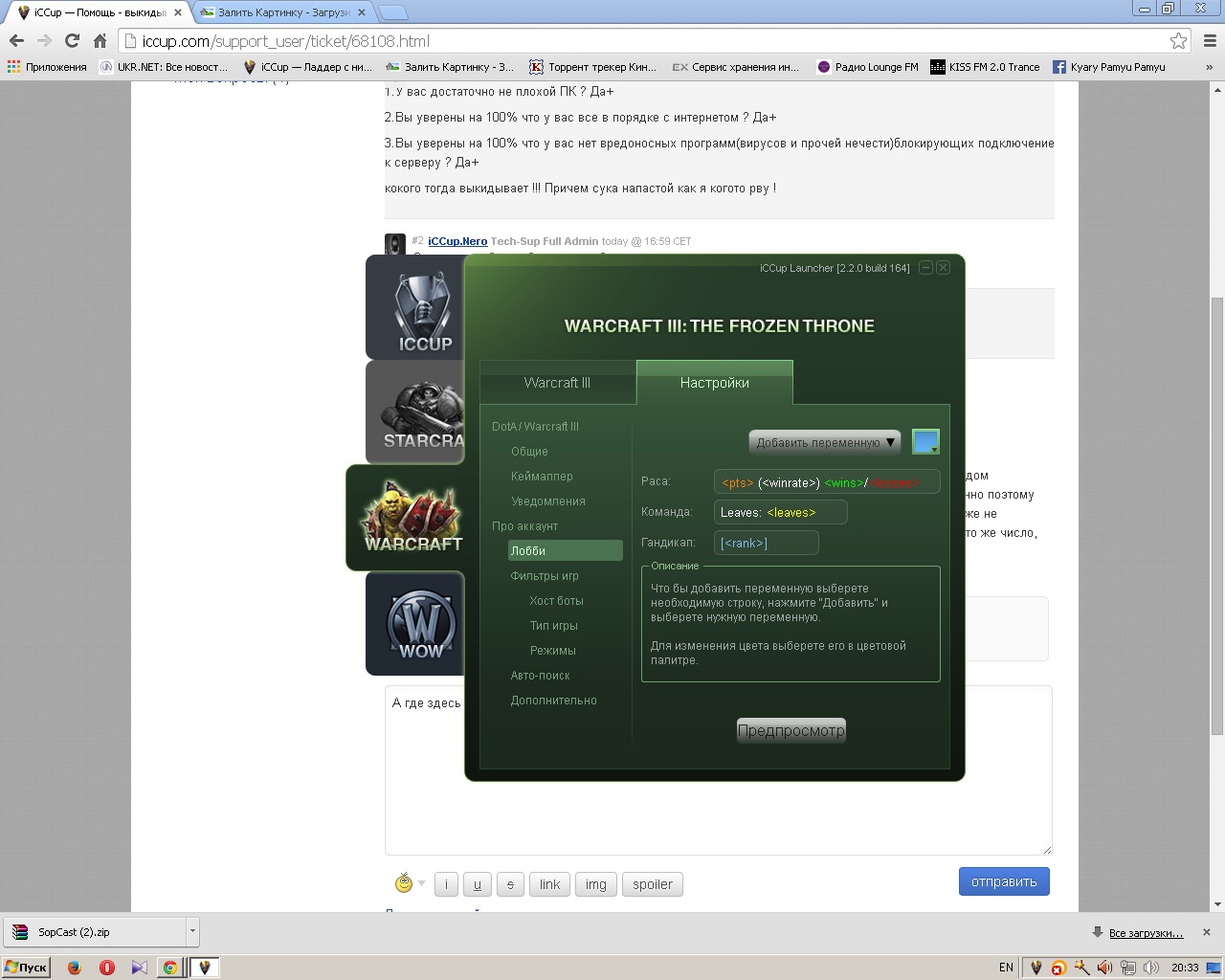The height and width of the screenshot is (980, 1225).
Task: Switch to the Настройки tab
Action: pyautogui.click(x=714, y=383)
